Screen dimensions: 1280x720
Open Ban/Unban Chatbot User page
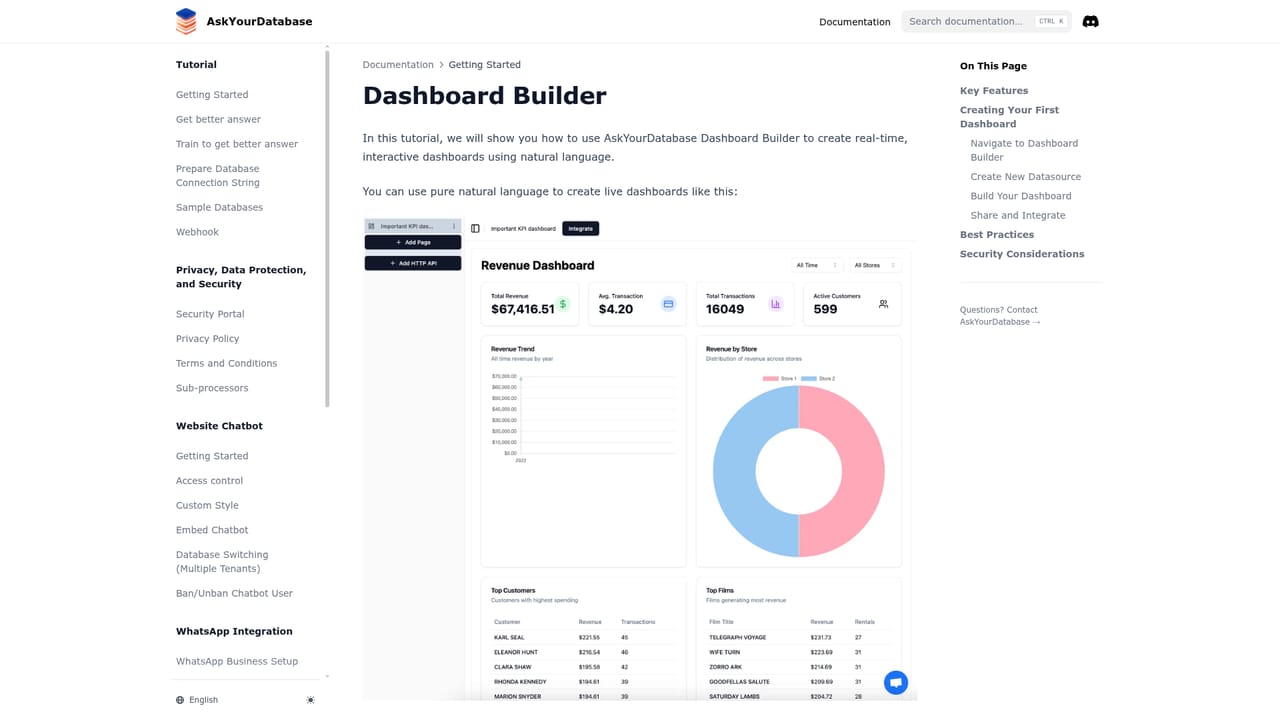(234, 593)
